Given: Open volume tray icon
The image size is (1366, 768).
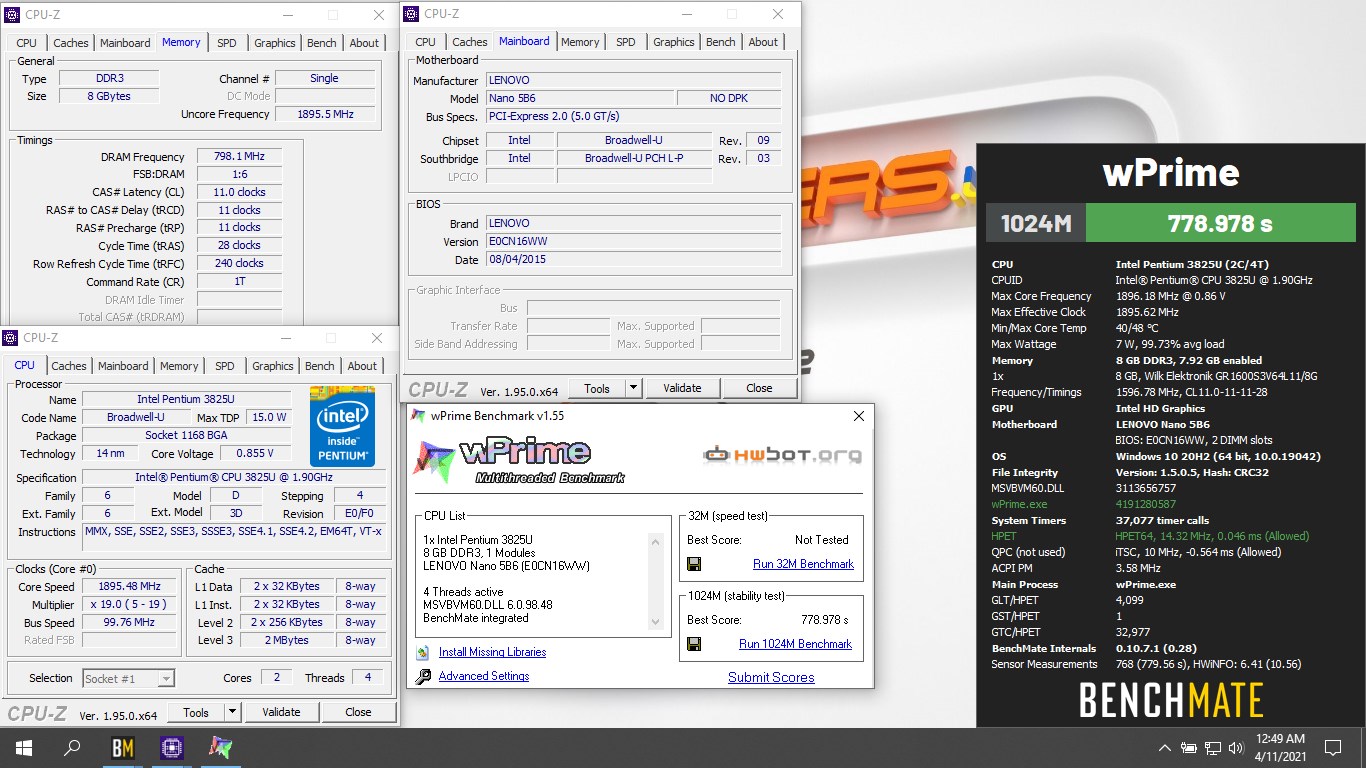Looking at the screenshot, I should [1236, 747].
